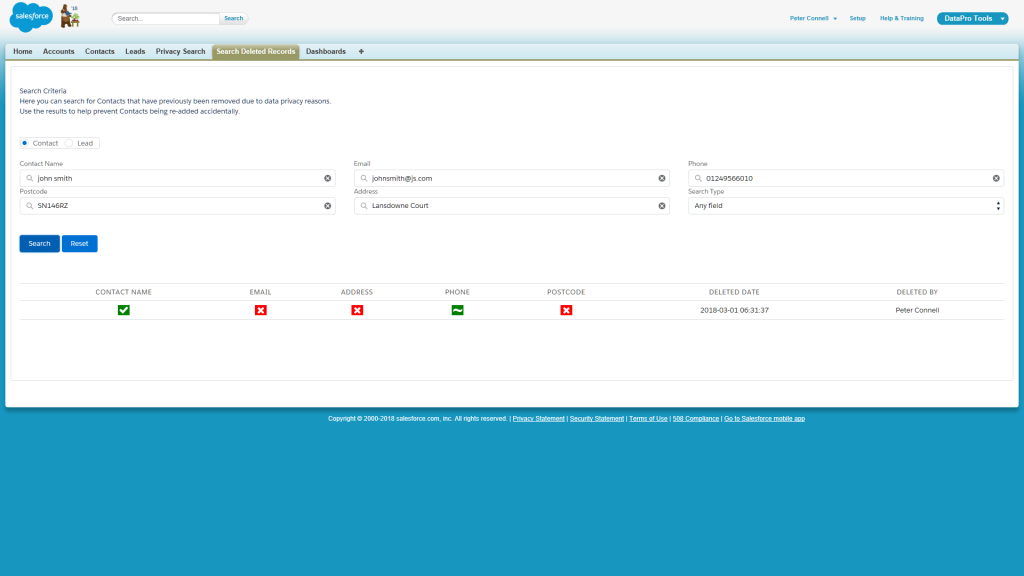Screen dimensions: 1024x576
Task: Click the Salesforce cloud logo
Action: tap(30, 17)
